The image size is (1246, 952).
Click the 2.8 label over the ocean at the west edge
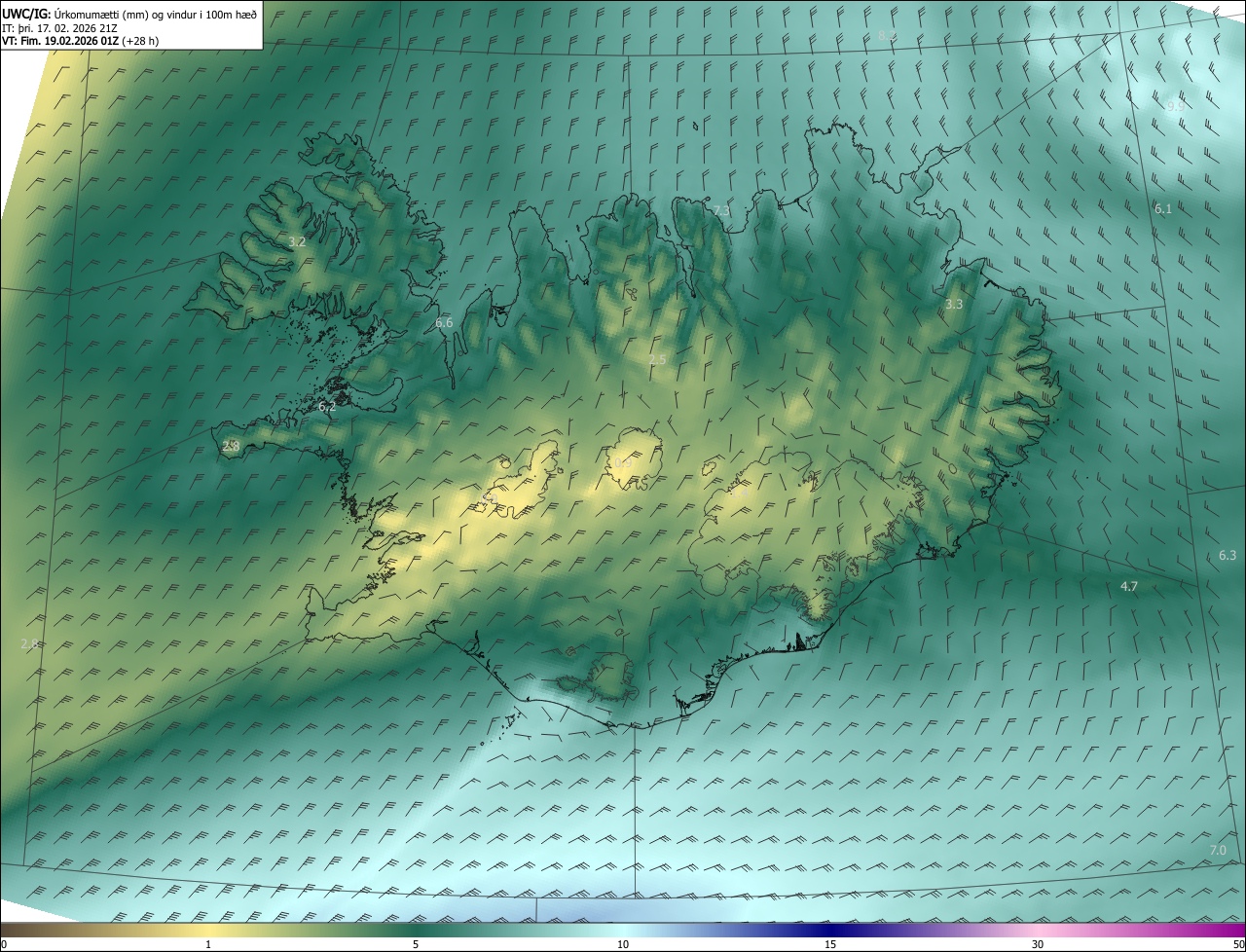click(x=29, y=643)
